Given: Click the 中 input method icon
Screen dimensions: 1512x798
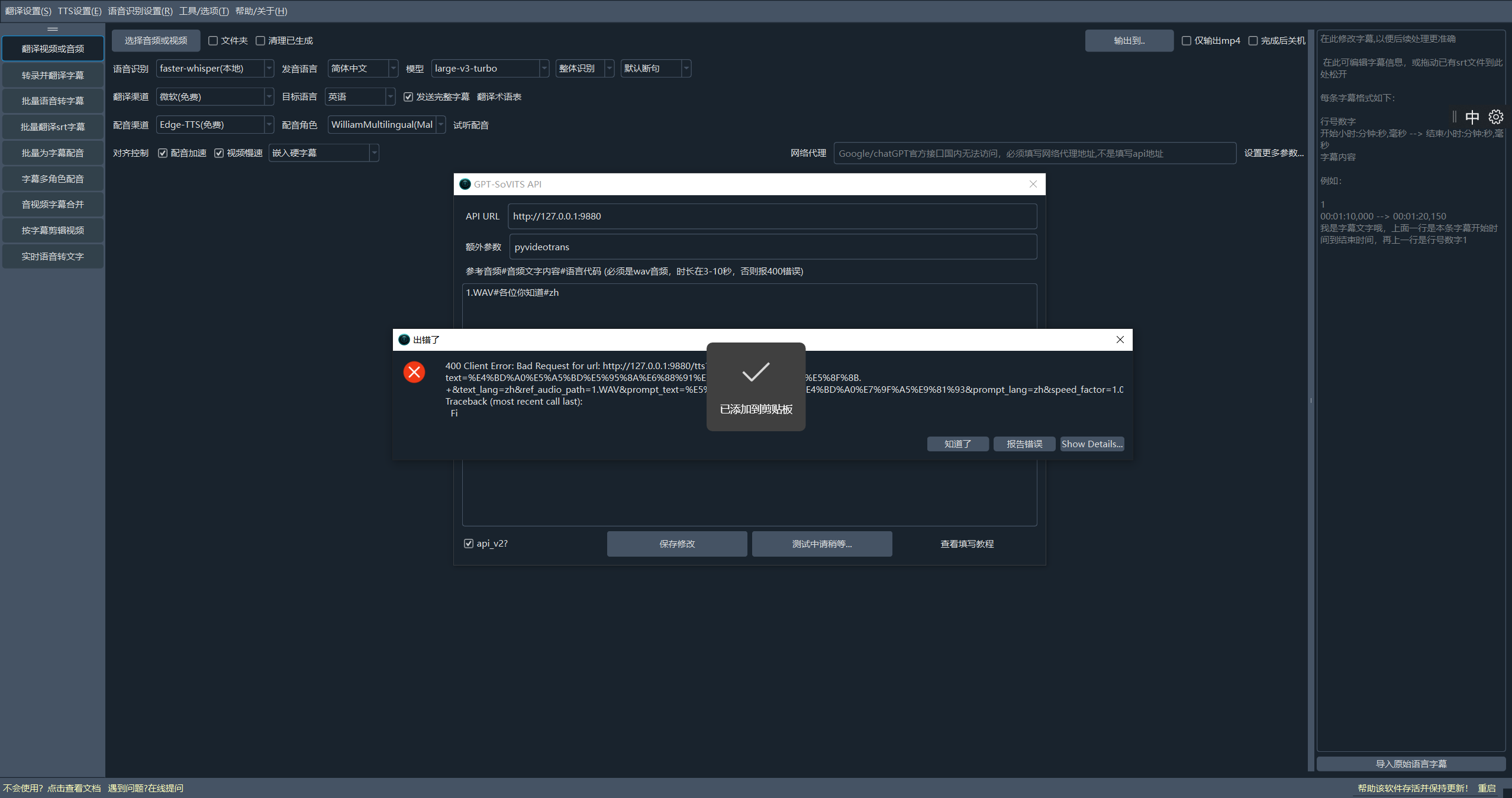Looking at the screenshot, I should tap(1472, 117).
